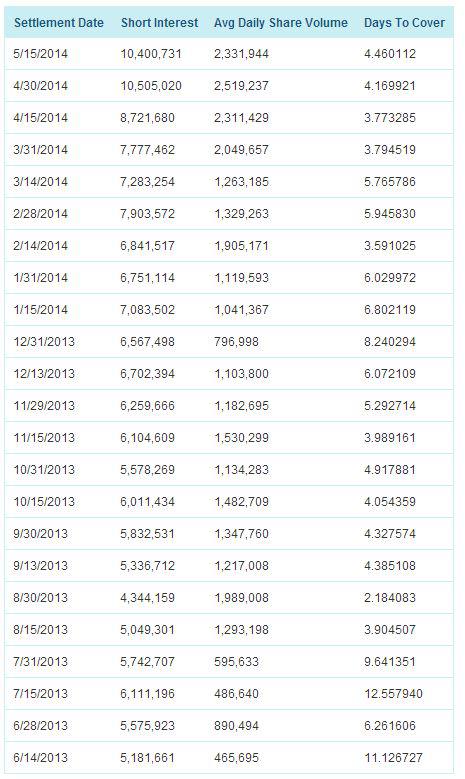Select the 10/15/2013 settlement date
The width and height of the screenshot is (465, 779).
44,502
